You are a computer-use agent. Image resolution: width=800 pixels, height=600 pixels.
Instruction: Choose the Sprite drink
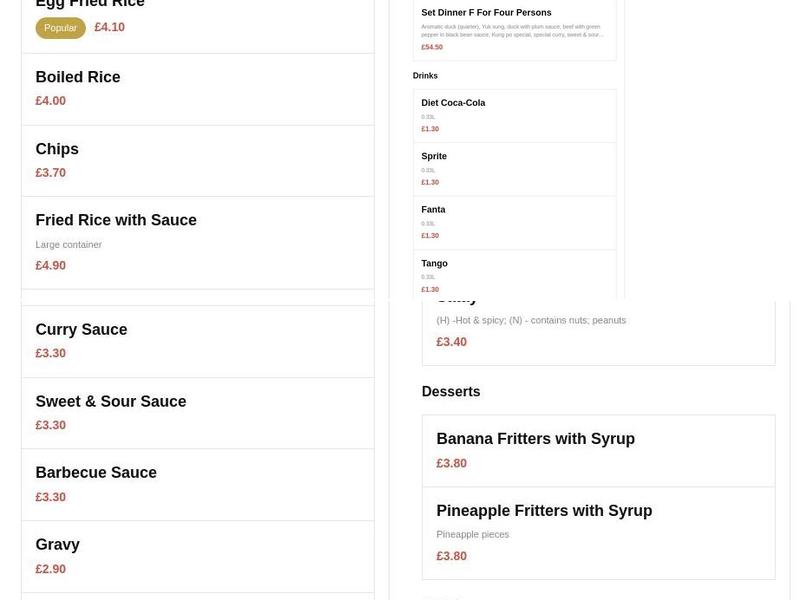click(434, 157)
